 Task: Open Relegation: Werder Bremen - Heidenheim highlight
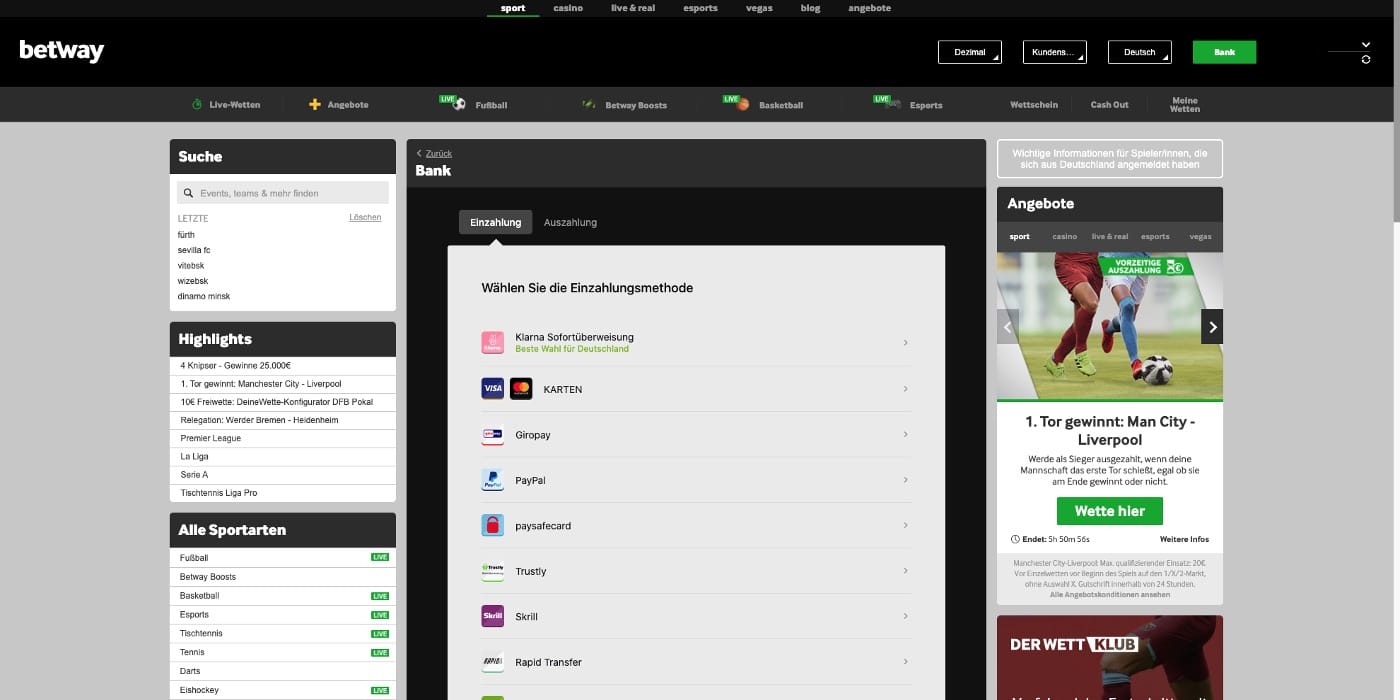(x=283, y=420)
